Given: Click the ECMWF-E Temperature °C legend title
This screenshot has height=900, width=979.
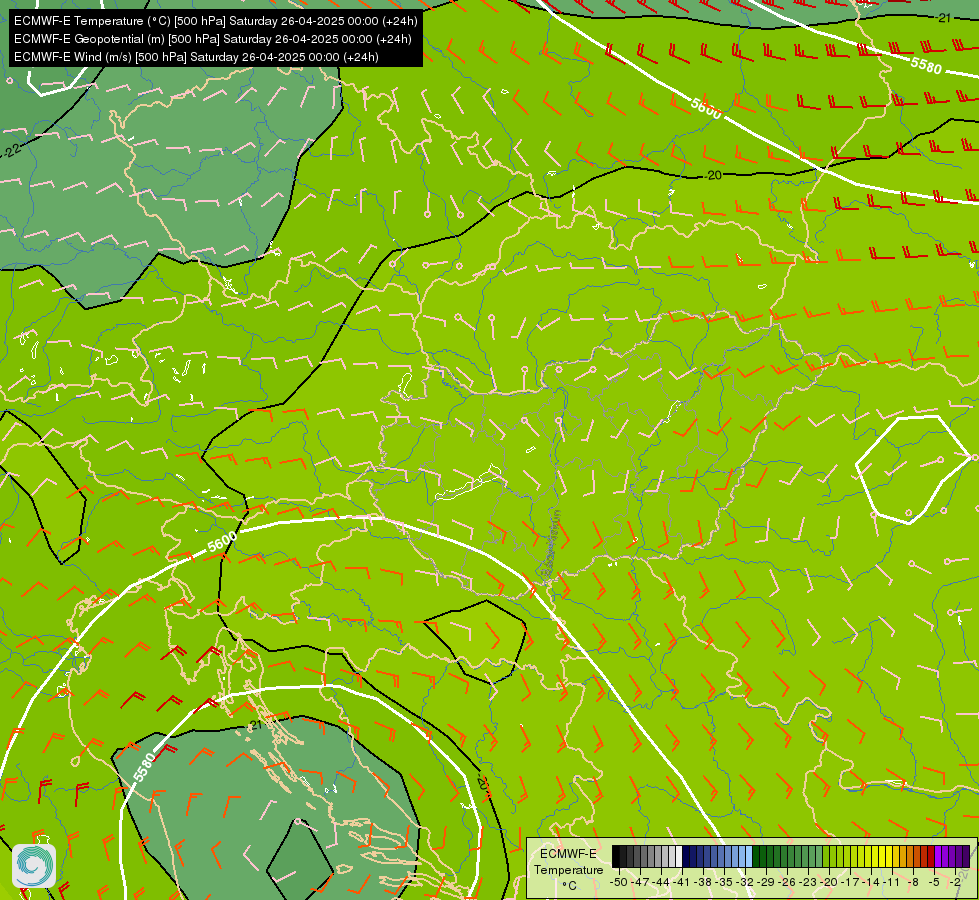Looking at the screenshot, I should [569, 869].
